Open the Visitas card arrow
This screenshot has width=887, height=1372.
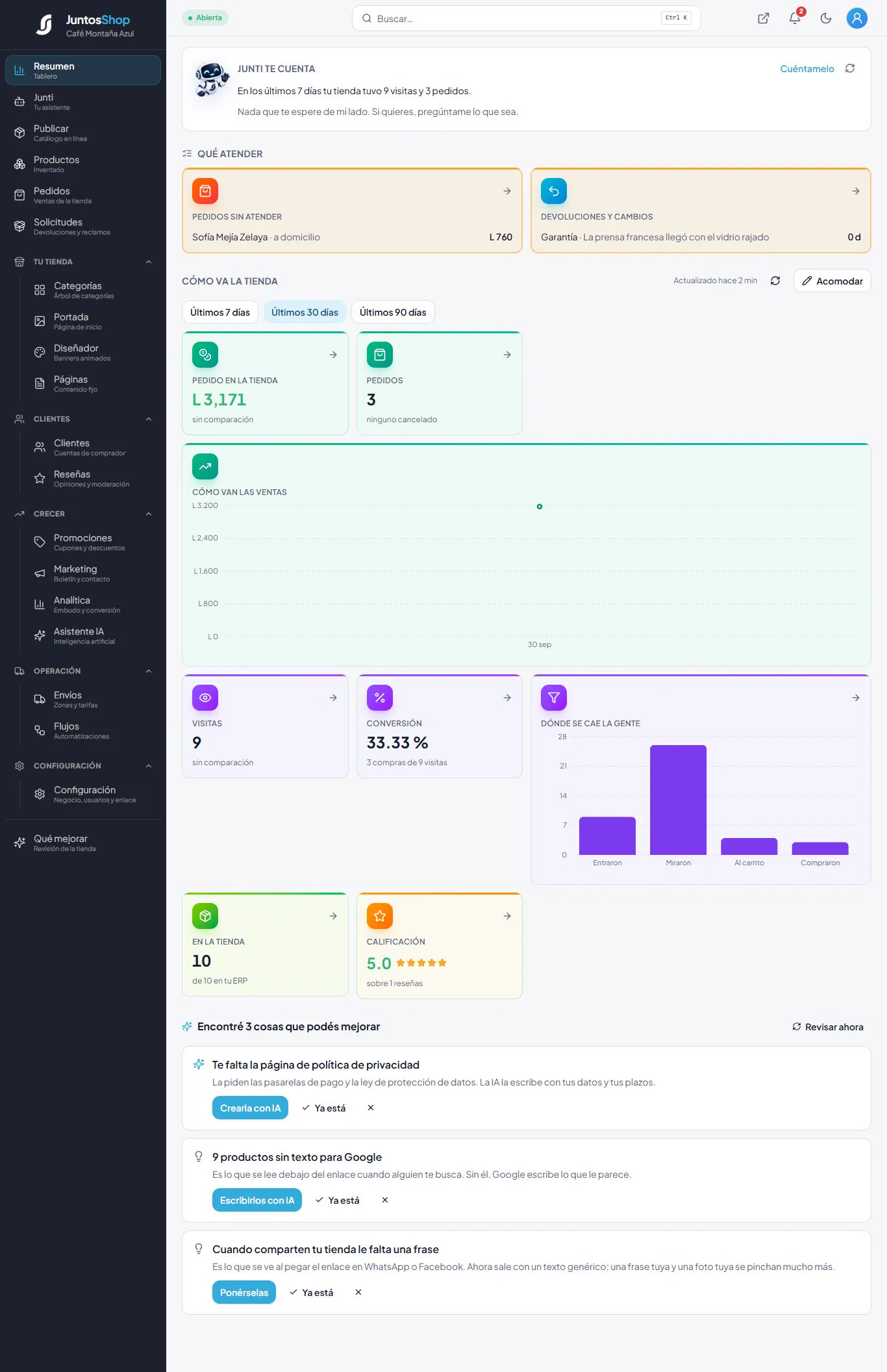click(x=333, y=698)
